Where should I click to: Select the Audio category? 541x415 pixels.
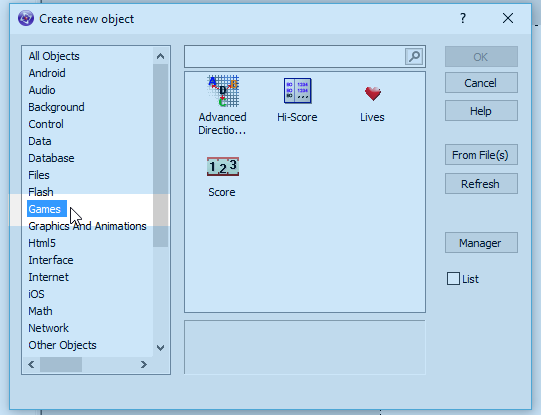click(42, 90)
